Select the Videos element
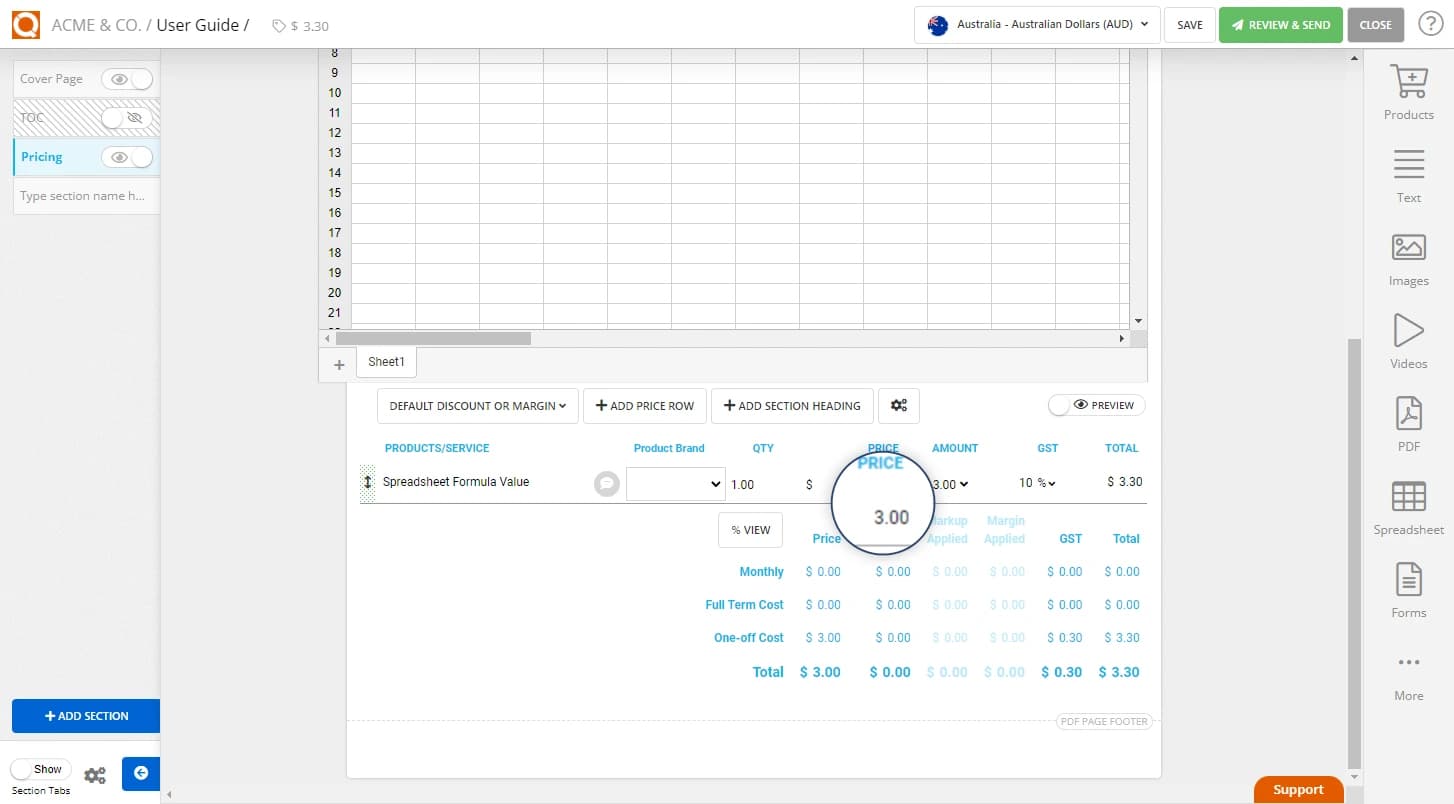The image size is (1454, 804). [1408, 341]
